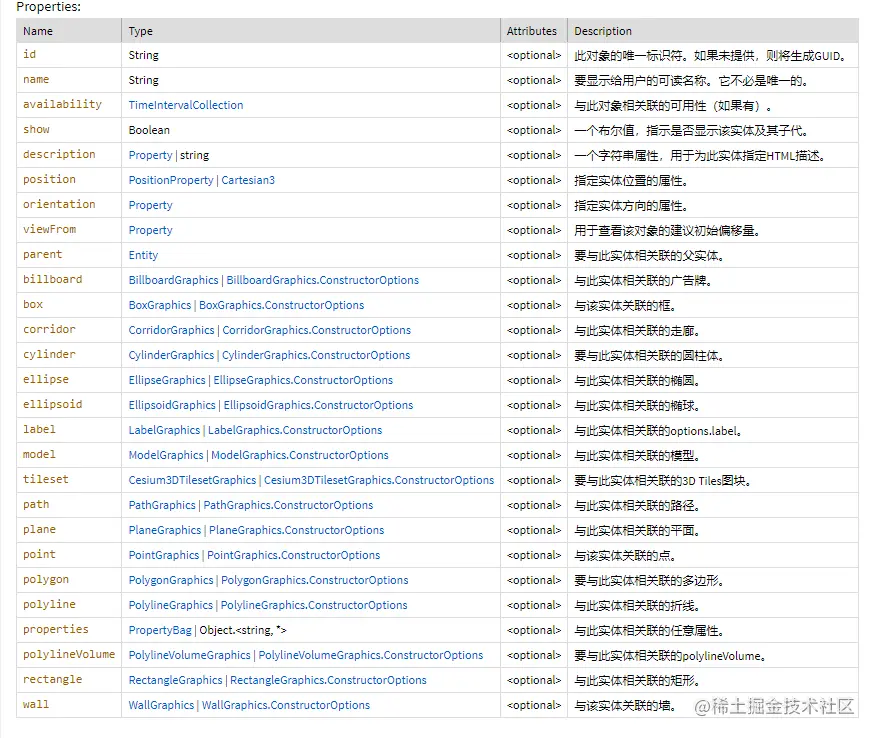Viewport: 876px width, 738px height.
Task: Click the PointGraphics link
Action: click(x=164, y=555)
